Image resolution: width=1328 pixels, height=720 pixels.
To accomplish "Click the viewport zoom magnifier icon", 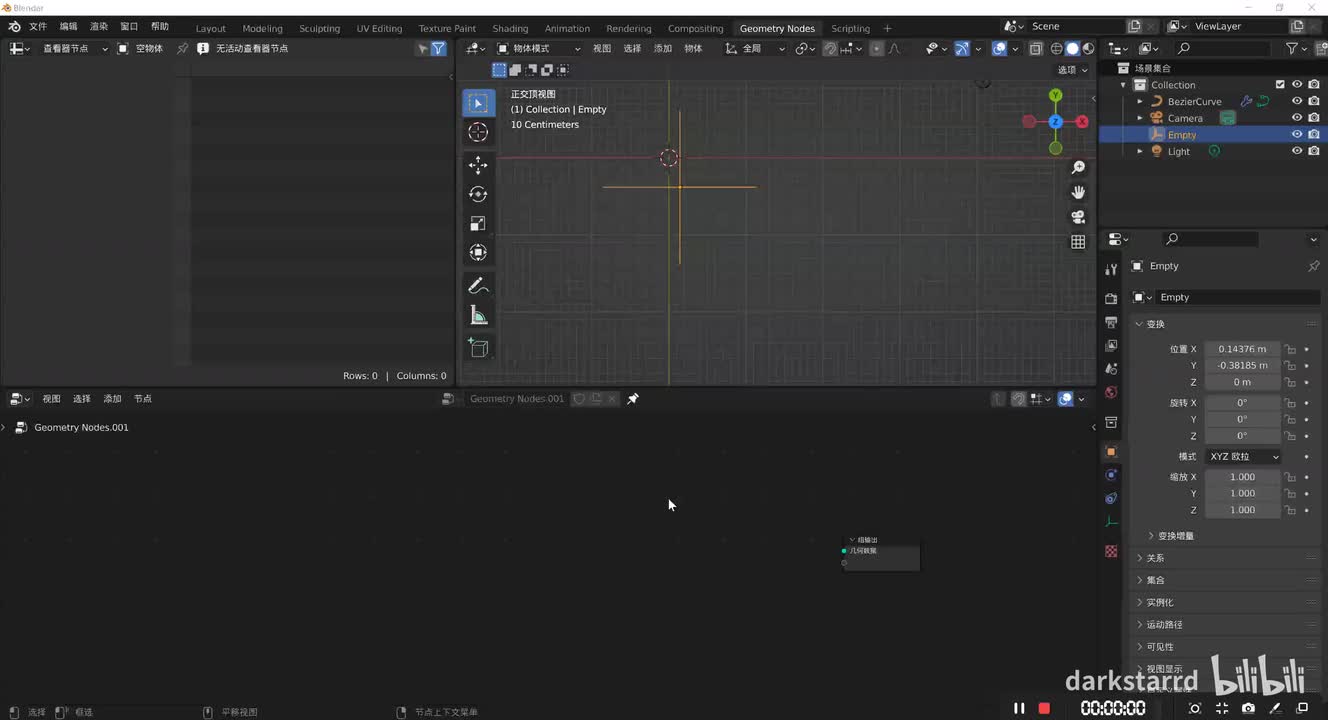I will coord(1078,168).
